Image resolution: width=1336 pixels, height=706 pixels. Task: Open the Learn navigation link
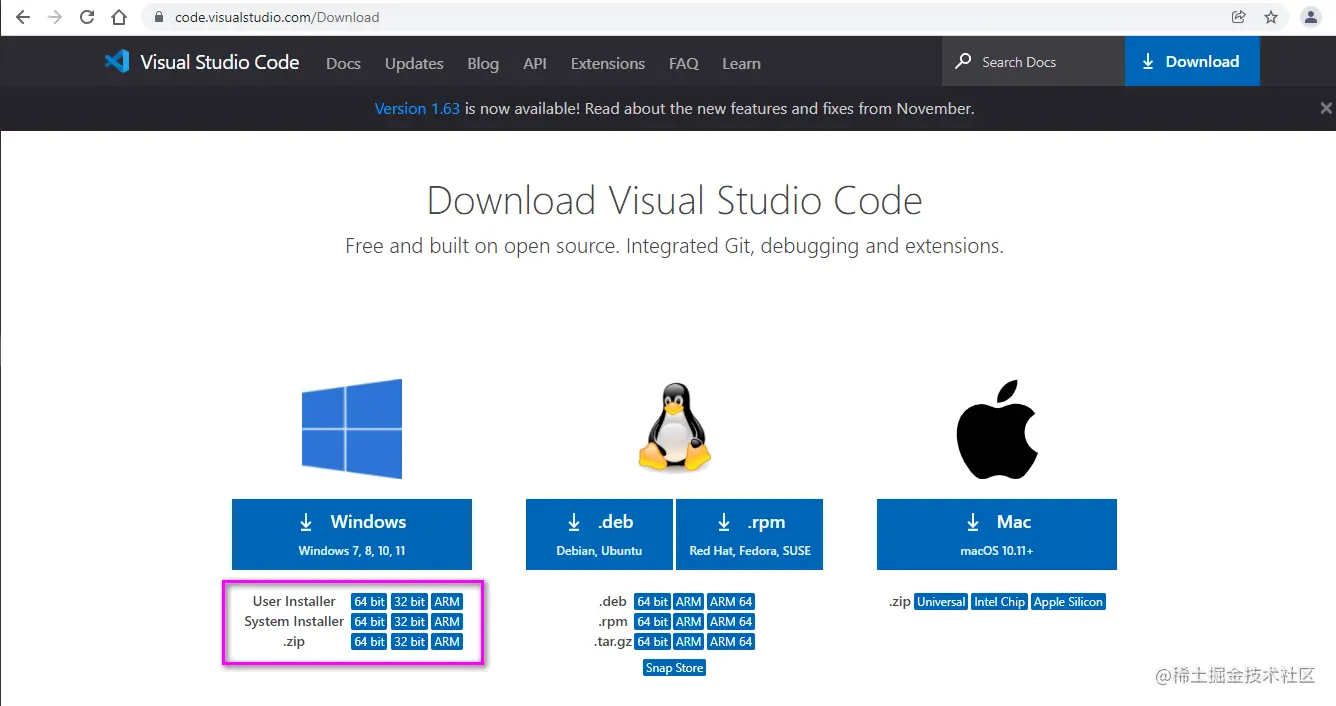[x=741, y=63]
